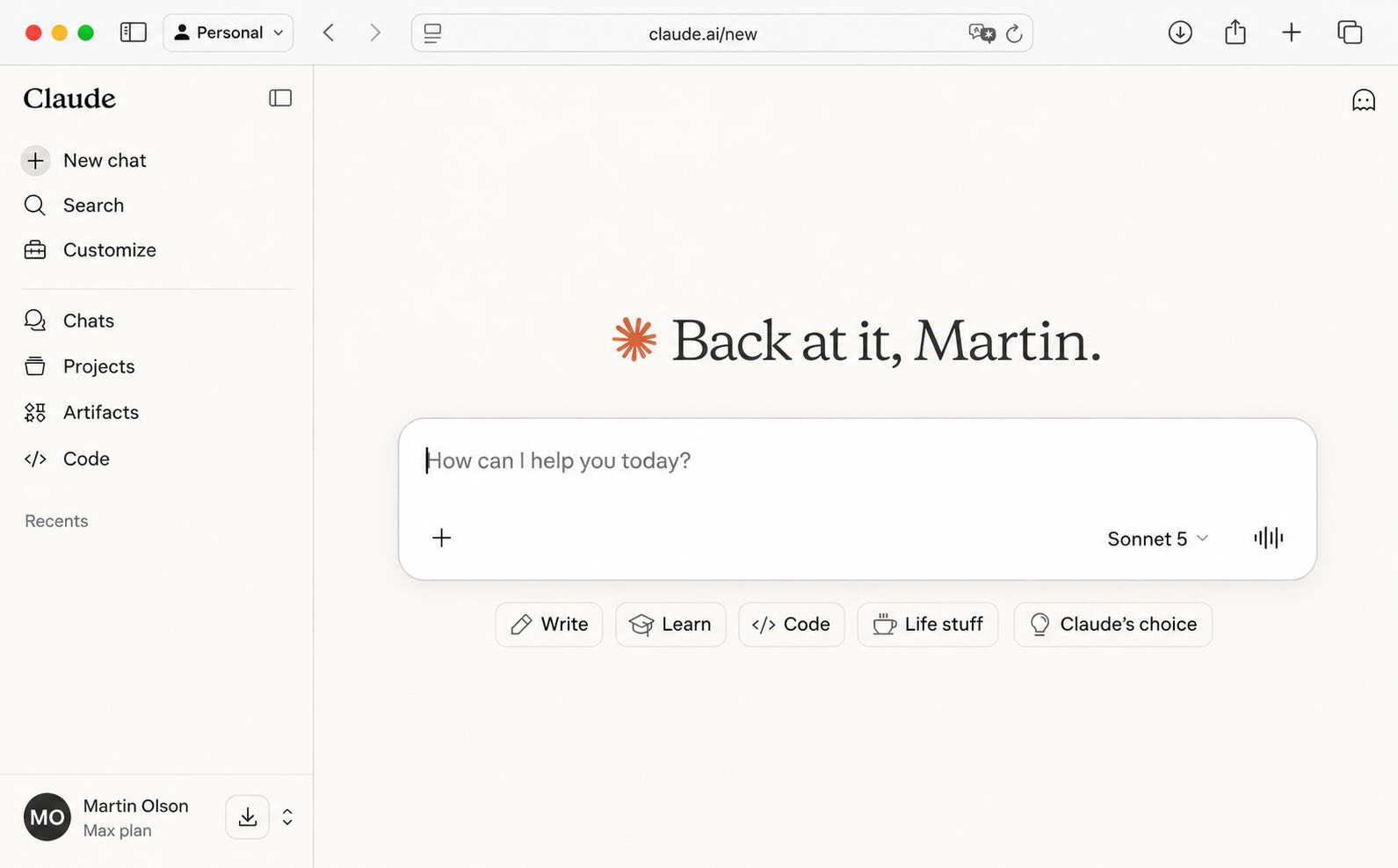
Task: Open the page reader menu icon
Action: point(432,33)
